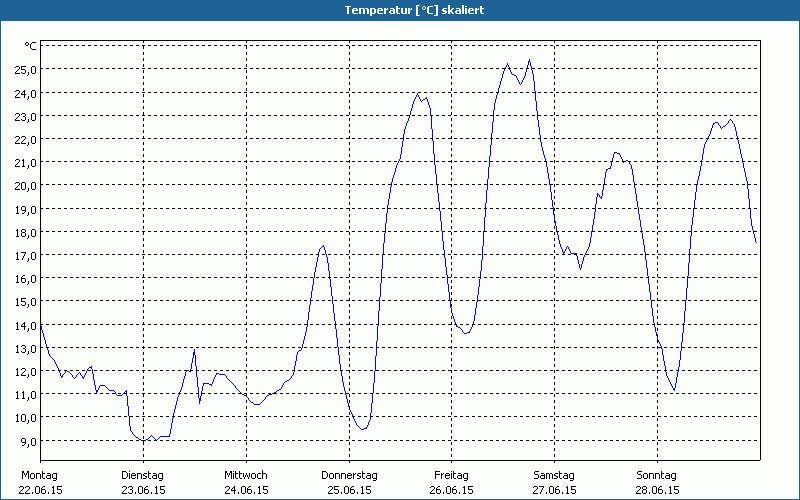Click the Mittwoch day label
This screenshot has height=500, width=800.
[246, 475]
